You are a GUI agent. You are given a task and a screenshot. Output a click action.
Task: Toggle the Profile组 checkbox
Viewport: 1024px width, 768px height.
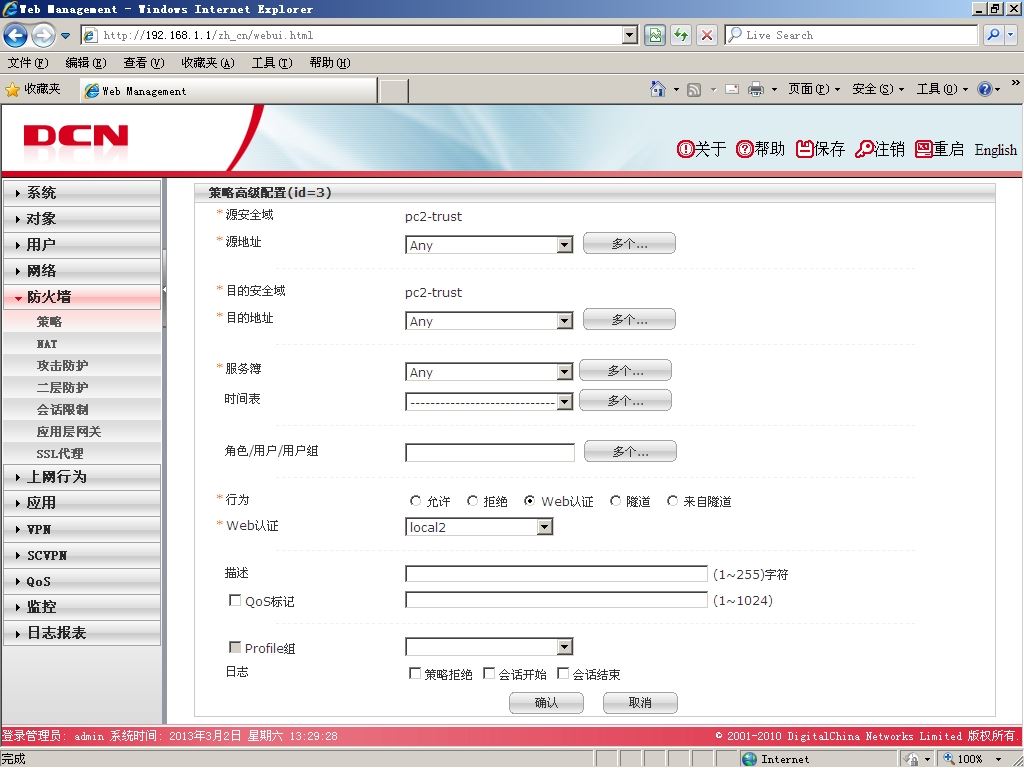tap(235, 647)
